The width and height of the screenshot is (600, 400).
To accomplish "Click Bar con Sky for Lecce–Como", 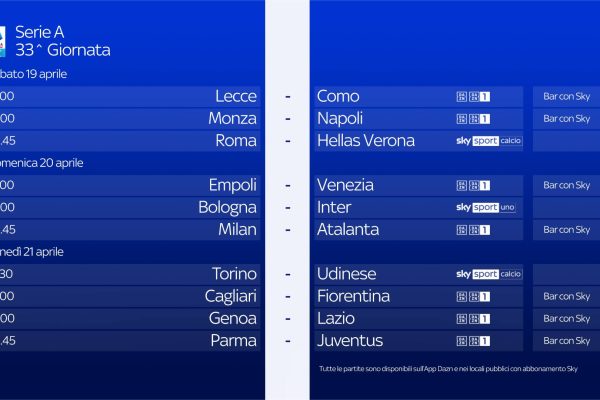I will pos(566,97).
